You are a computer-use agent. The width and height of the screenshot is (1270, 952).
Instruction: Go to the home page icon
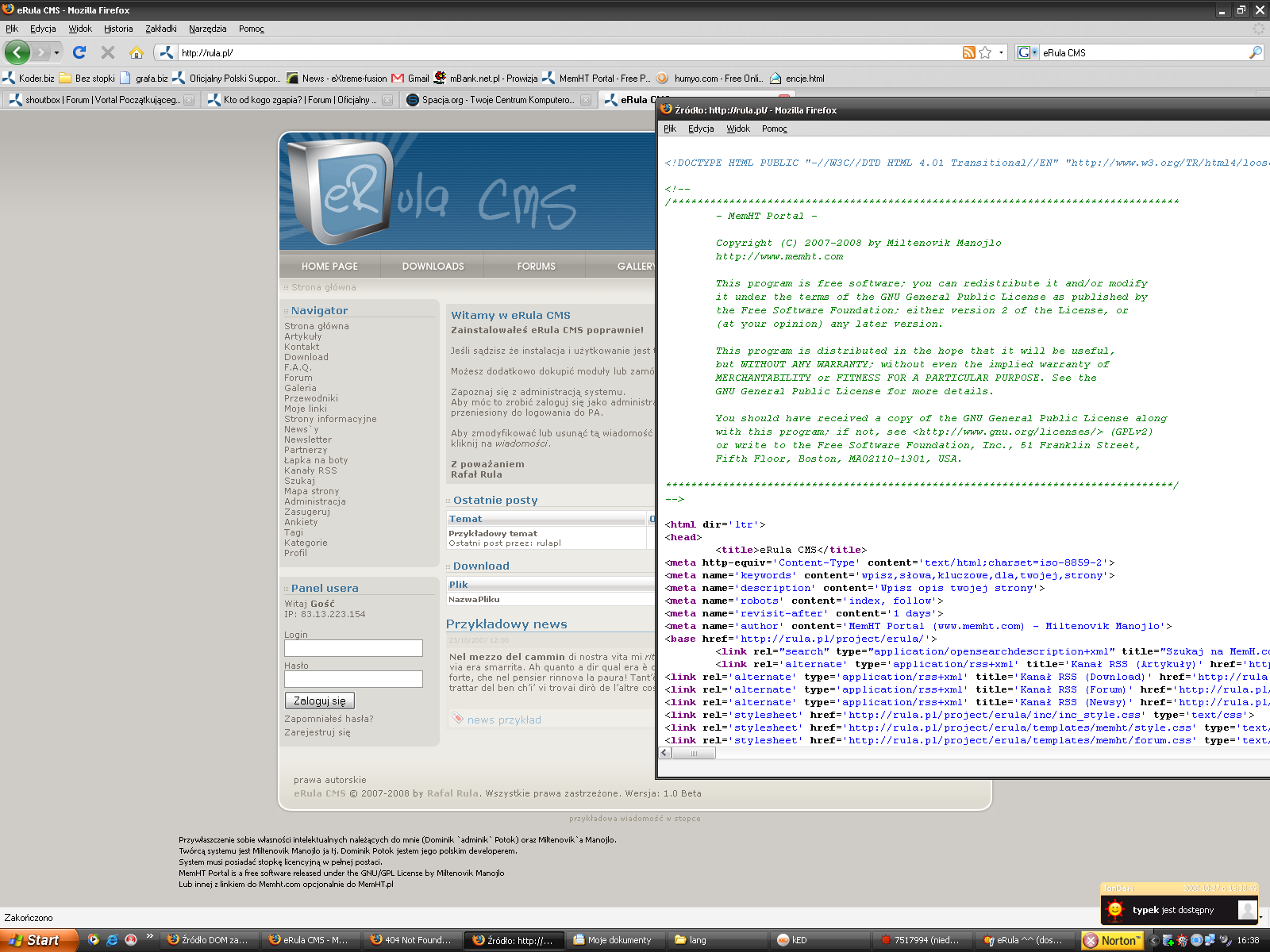pyautogui.click(x=137, y=52)
